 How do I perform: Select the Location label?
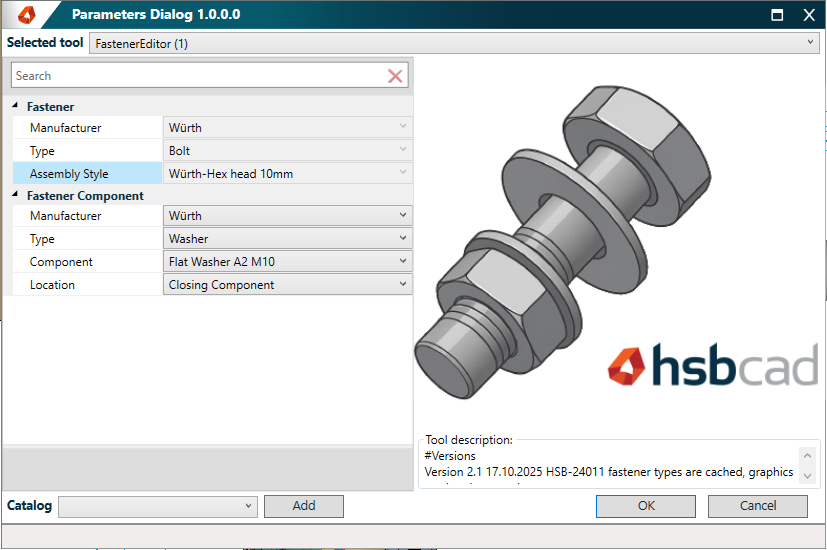(x=52, y=285)
